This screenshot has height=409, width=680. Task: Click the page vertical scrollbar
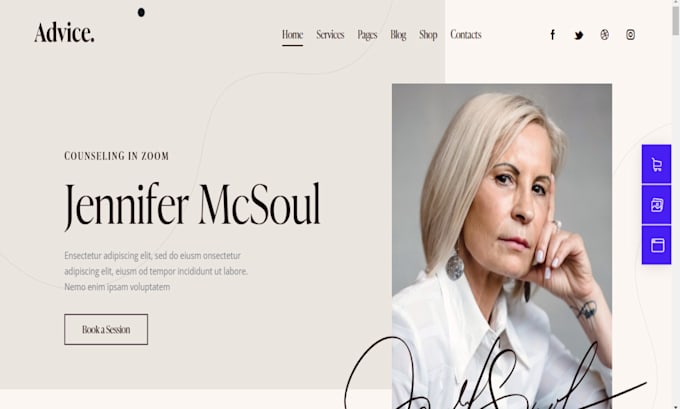675,204
